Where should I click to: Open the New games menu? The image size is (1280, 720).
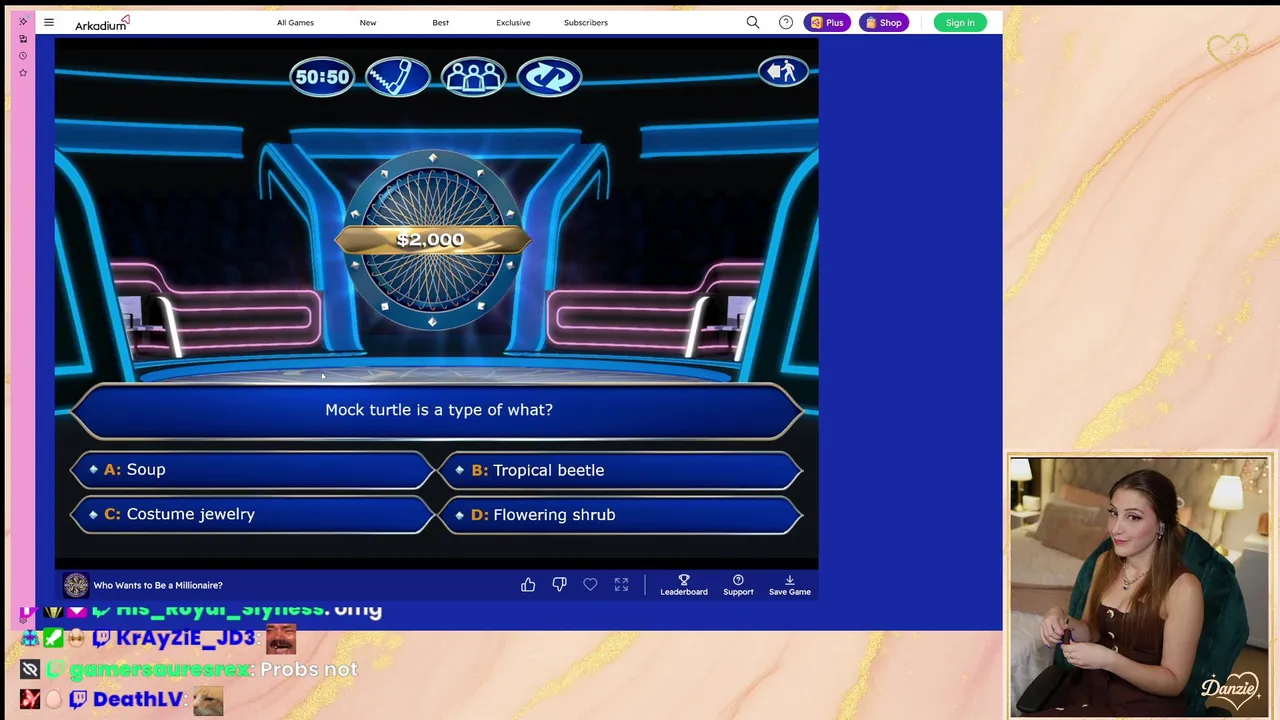click(x=368, y=22)
